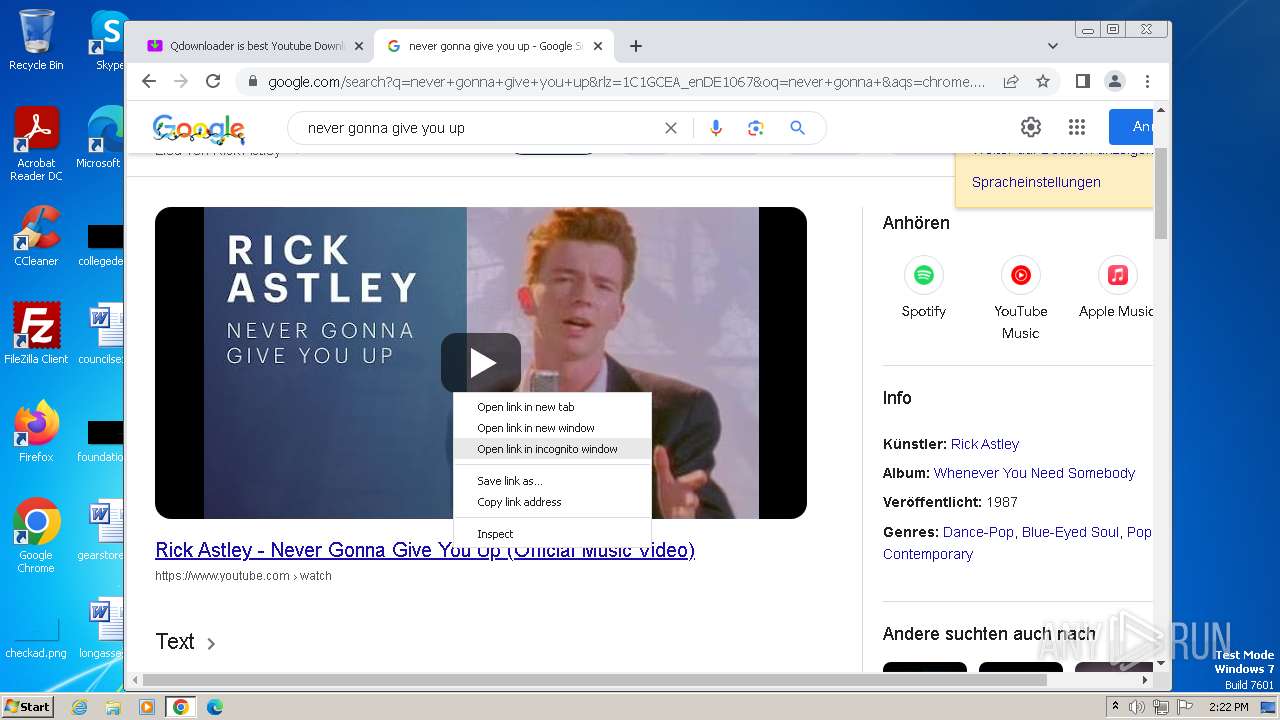Viewport: 1280px width, 720px height.
Task: Click the Chrome back arrow
Action: (x=149, y=82)
